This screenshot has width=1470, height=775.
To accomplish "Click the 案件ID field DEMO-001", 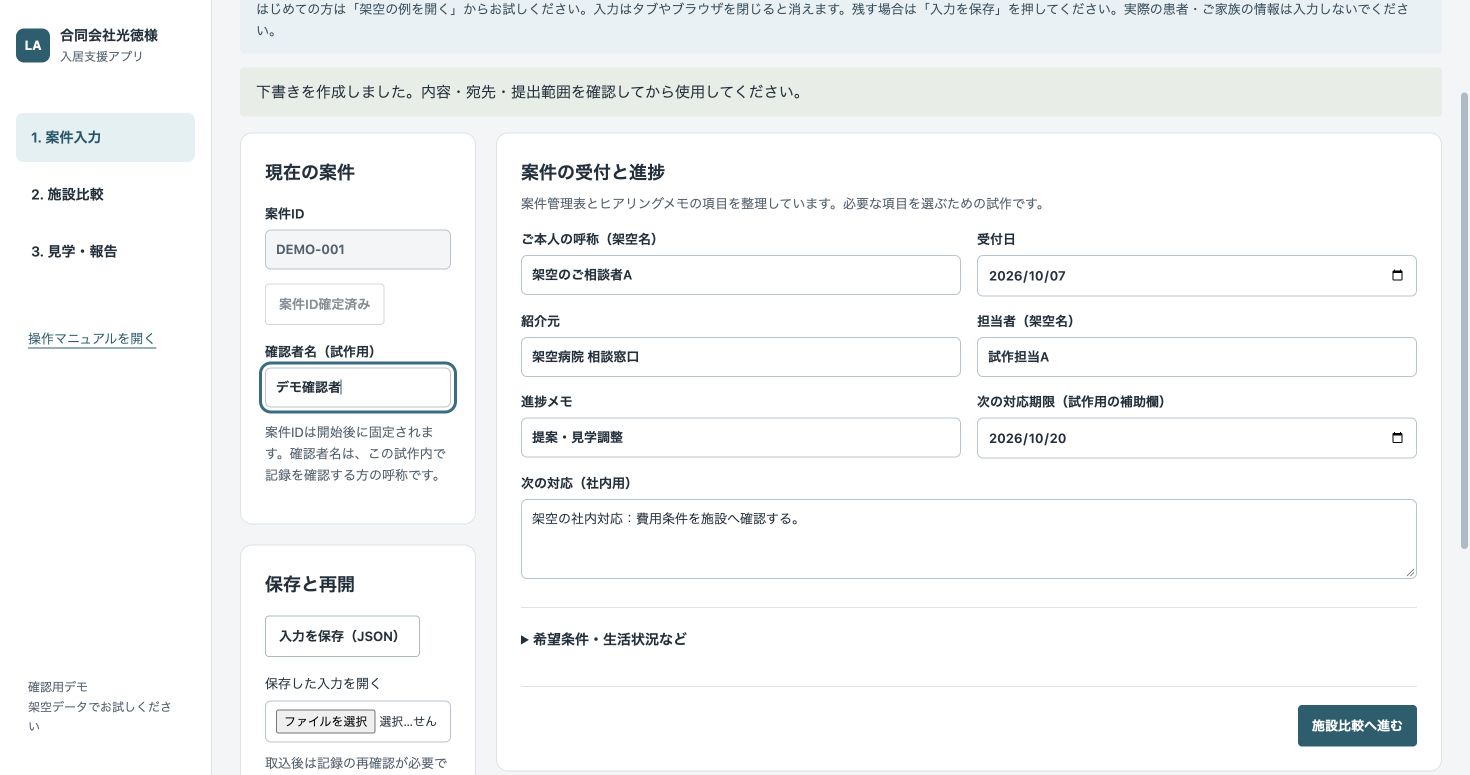I will [x=358, y=249].
